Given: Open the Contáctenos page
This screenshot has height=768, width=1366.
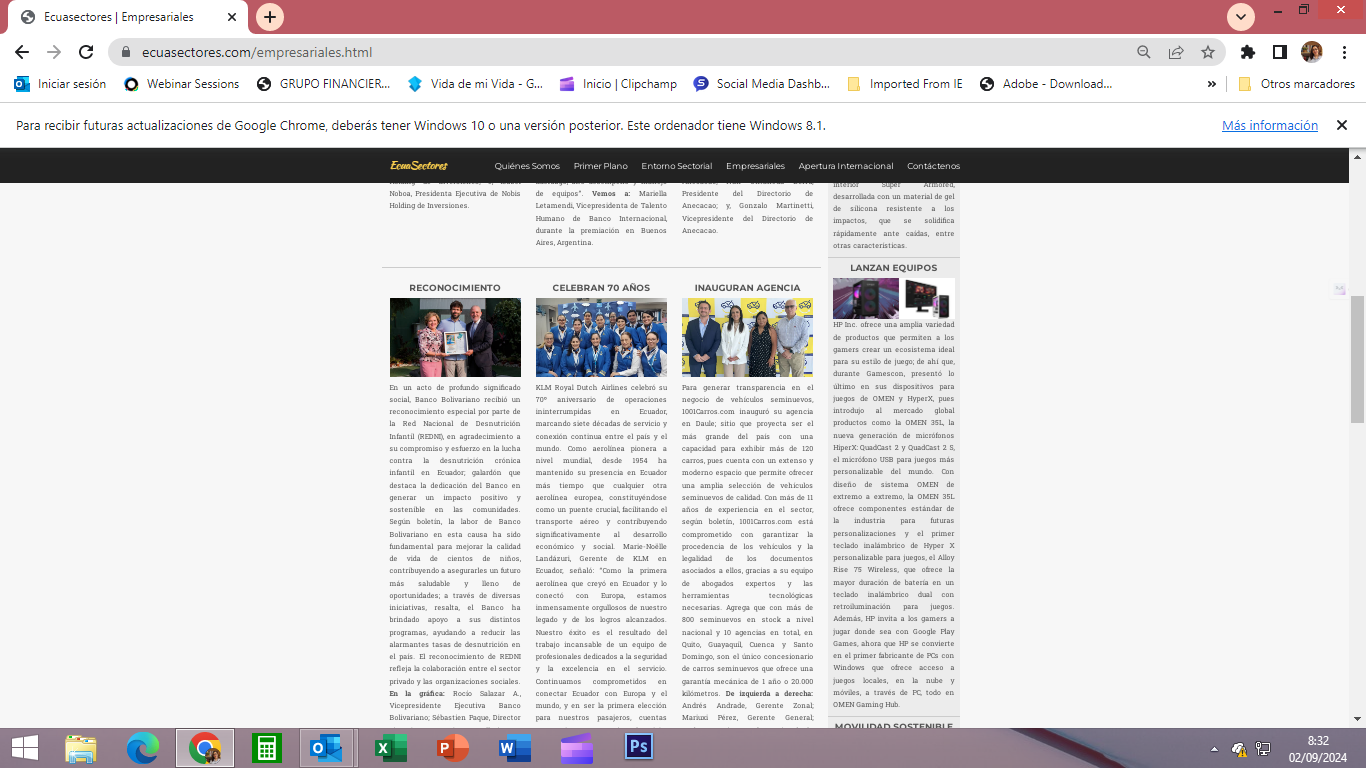Looking at the screenshot, I should tap(933, 166).
